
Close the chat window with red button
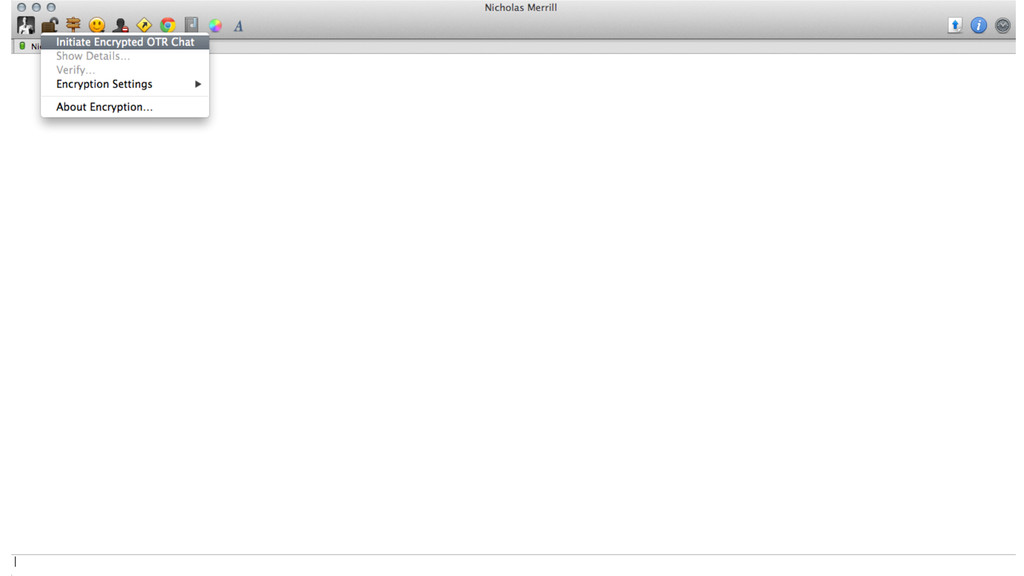[22, 7]
